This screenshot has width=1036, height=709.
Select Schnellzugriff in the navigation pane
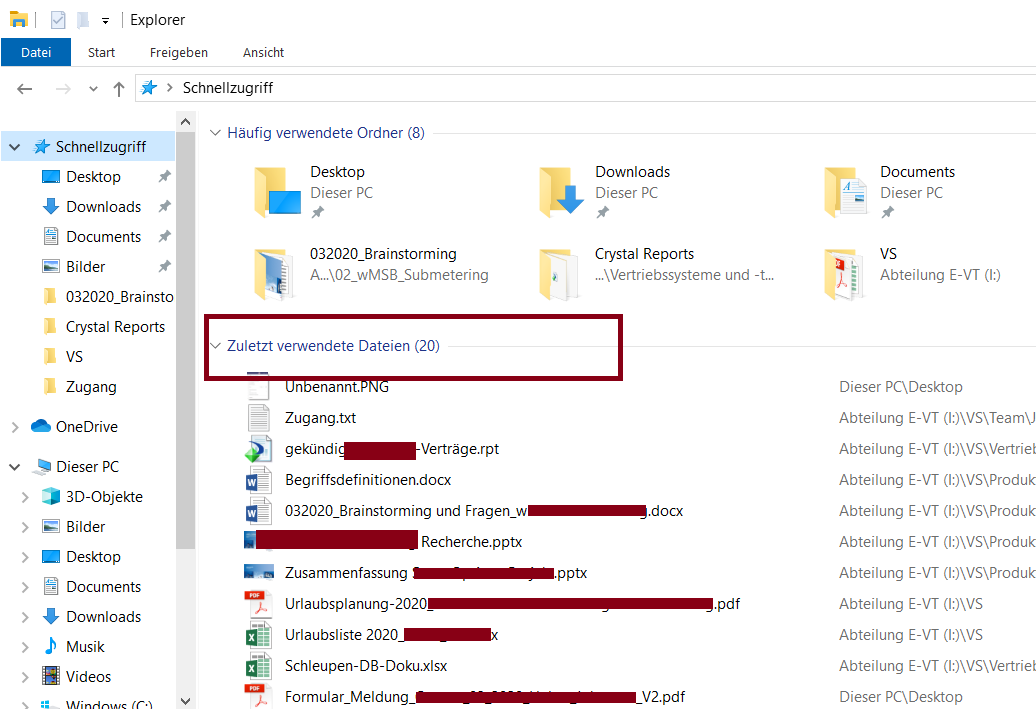coord(100,147)
